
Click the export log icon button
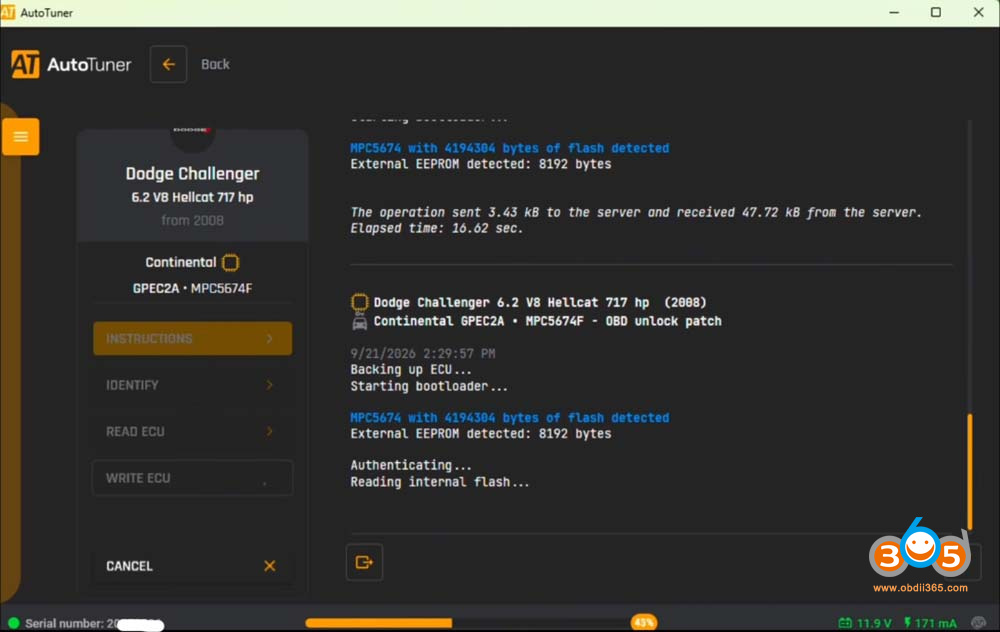point(364,562)
